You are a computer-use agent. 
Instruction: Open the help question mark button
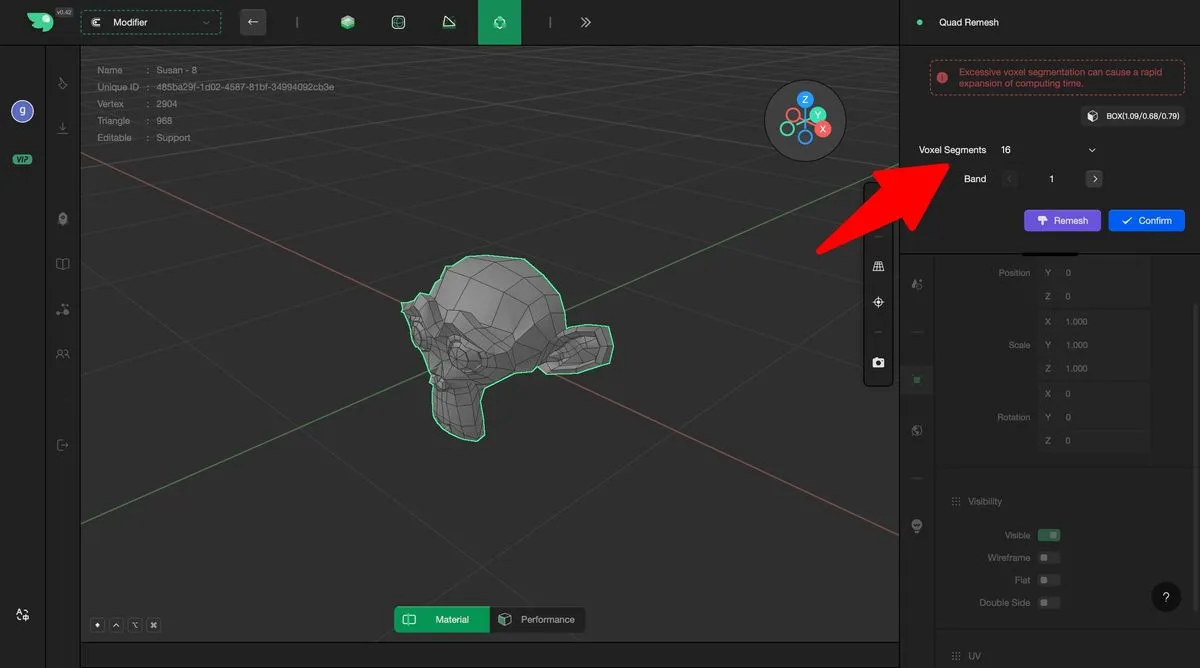[1165, 597]
